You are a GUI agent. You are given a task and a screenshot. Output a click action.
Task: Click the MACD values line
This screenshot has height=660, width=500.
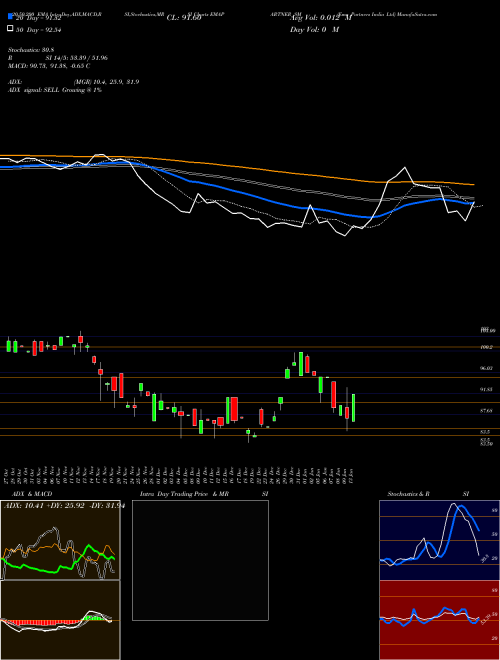[x=49, y=66]
